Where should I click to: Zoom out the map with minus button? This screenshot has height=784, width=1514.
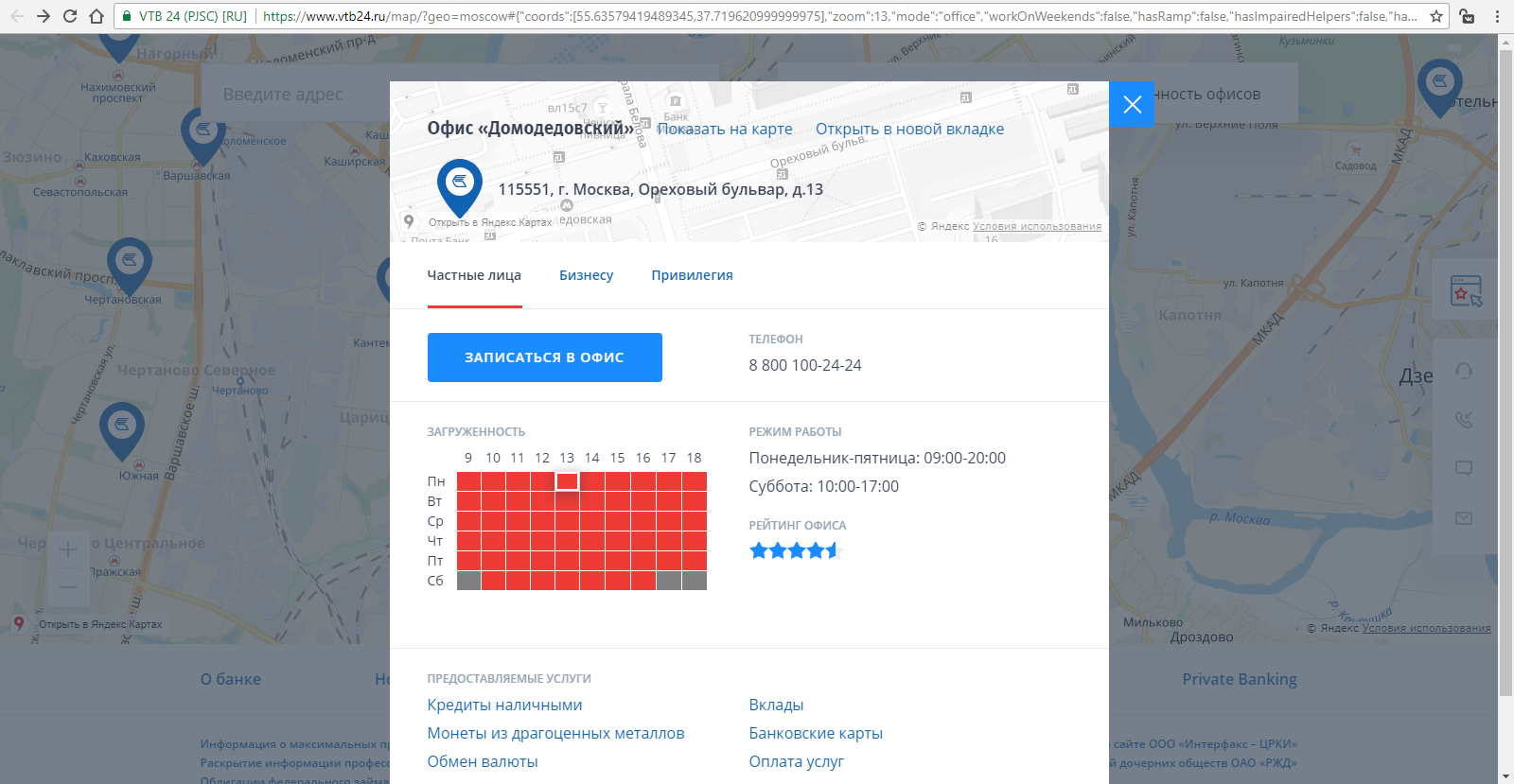click(x=68, y=587)
